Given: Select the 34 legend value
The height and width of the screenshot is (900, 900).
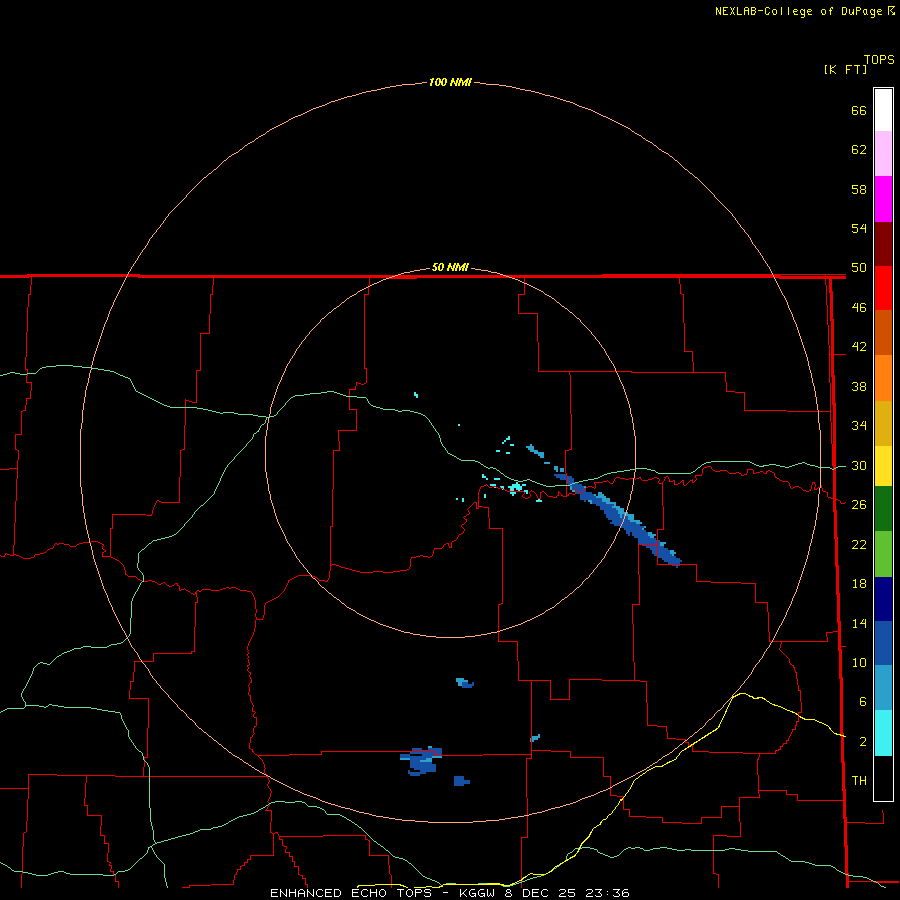Looking at the screenshot, I should pyautogui.click(x=859, y=425).
